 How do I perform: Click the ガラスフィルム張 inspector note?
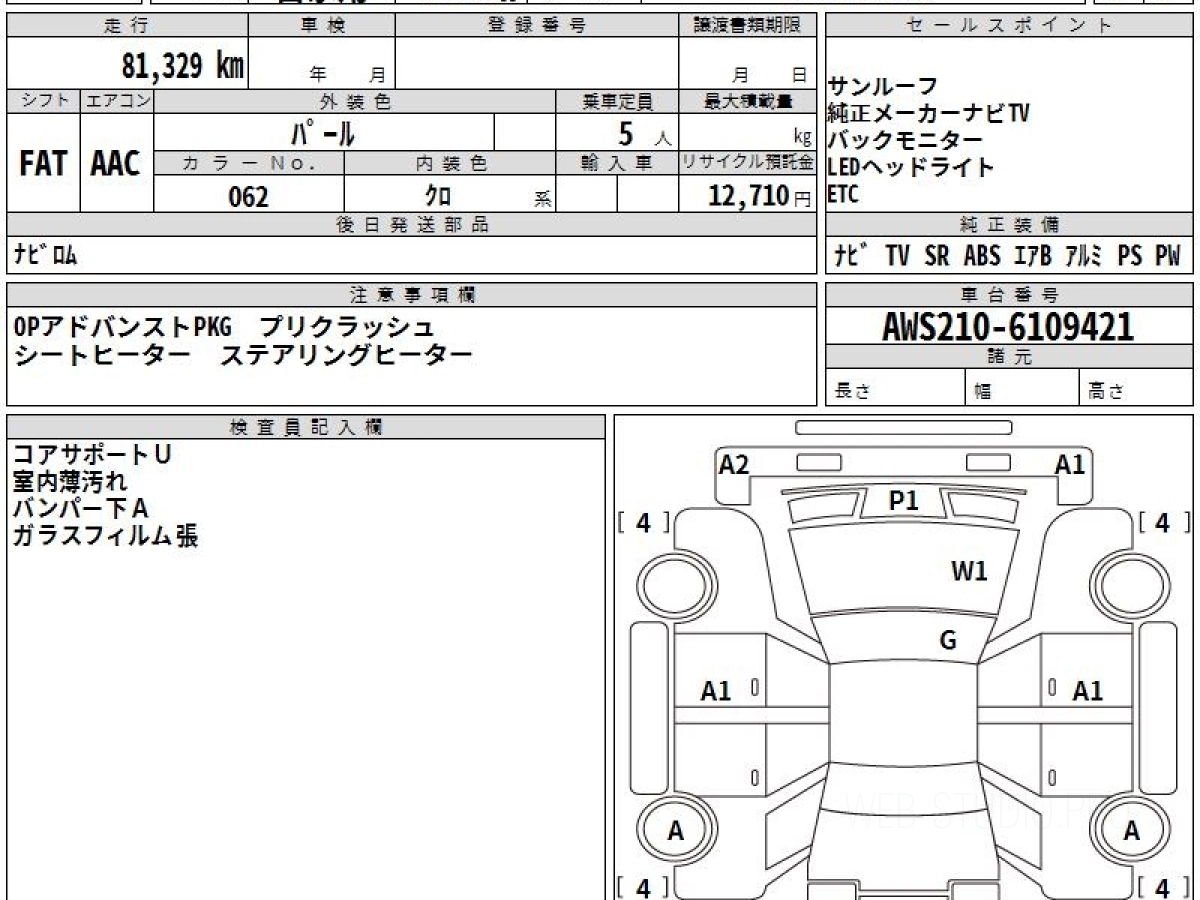coord(105,535)
